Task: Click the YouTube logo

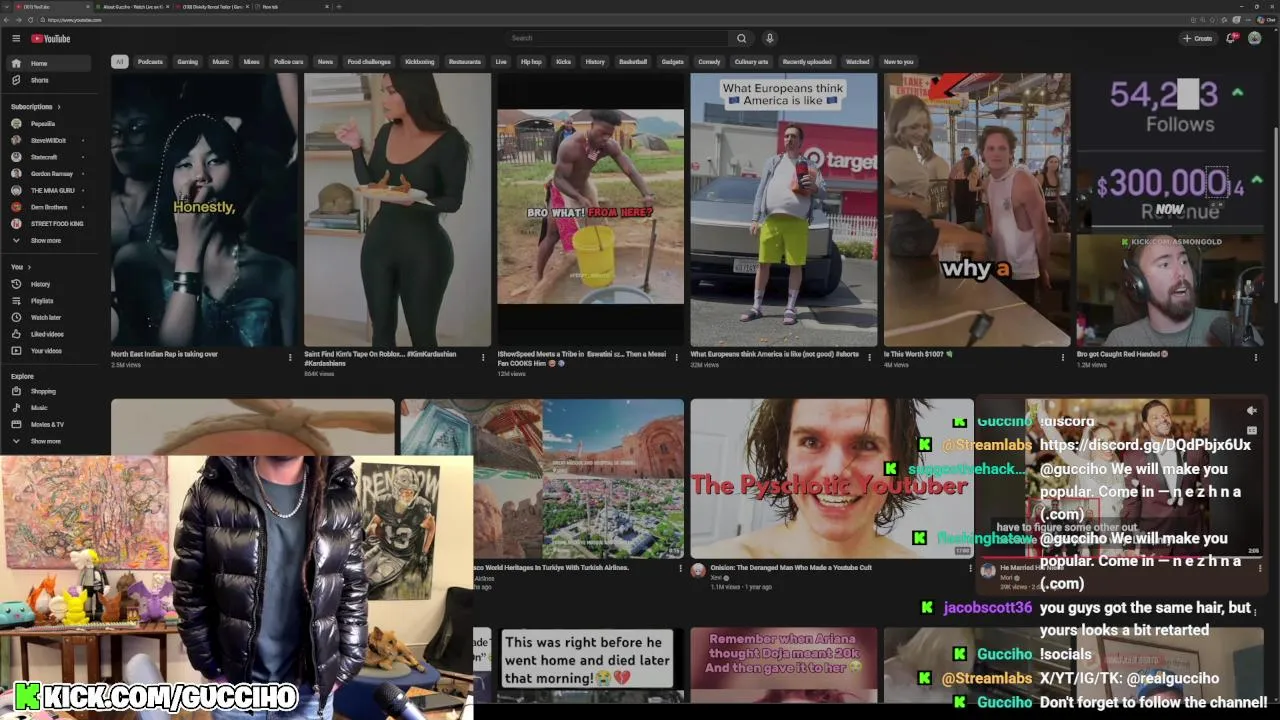Action: pos(50,38)
